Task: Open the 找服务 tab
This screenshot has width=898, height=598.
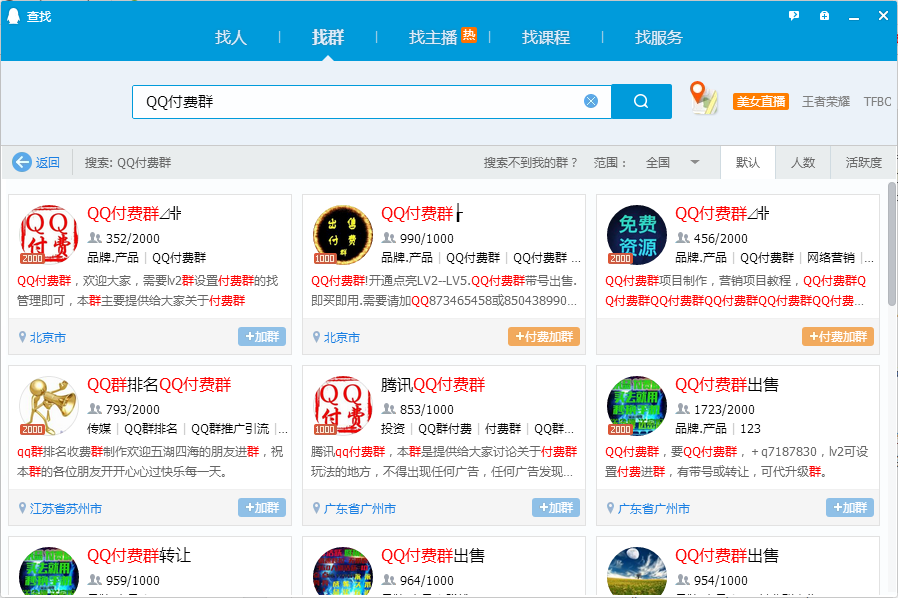Action: click(659, 37)
